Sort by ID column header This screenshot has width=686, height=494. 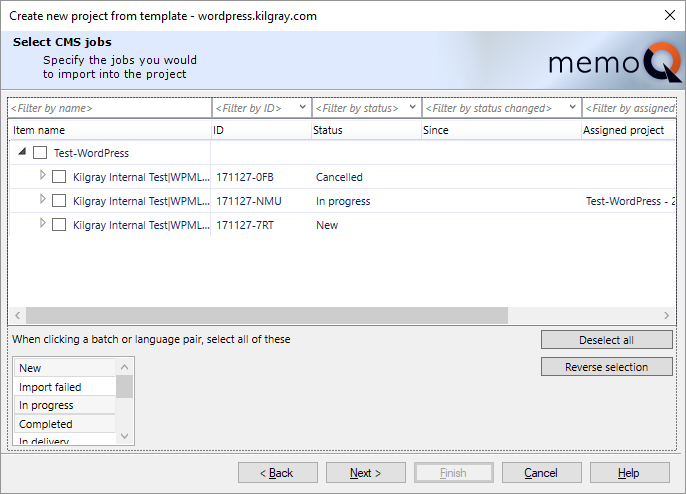point(261,130)
